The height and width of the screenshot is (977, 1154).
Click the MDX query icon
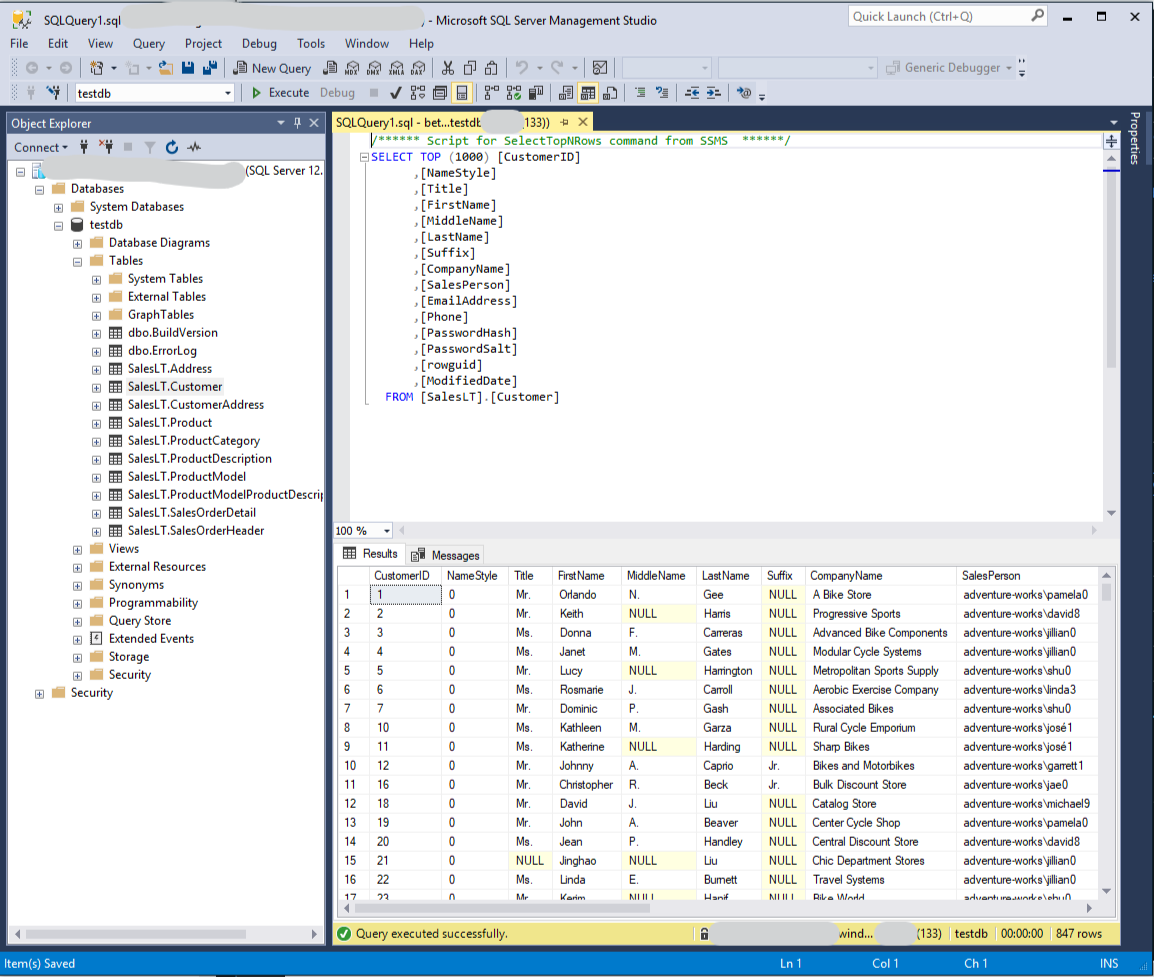point(351,68)
